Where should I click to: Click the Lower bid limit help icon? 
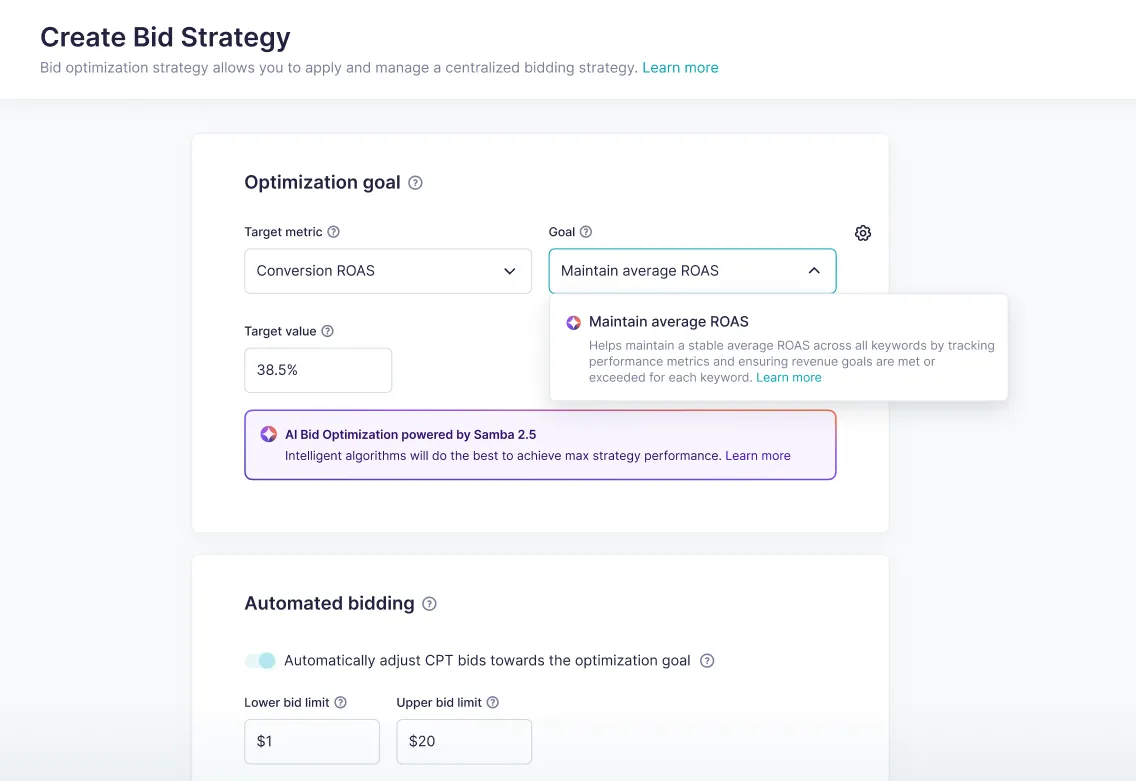pyautogui.click(x=341, y=702)
